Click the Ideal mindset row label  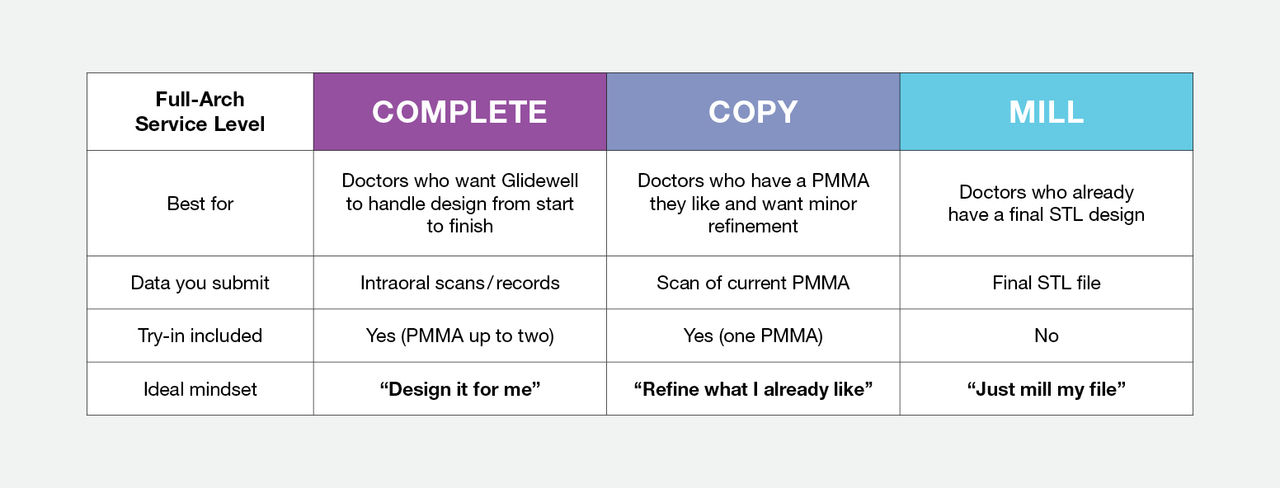tap(200, 389)
